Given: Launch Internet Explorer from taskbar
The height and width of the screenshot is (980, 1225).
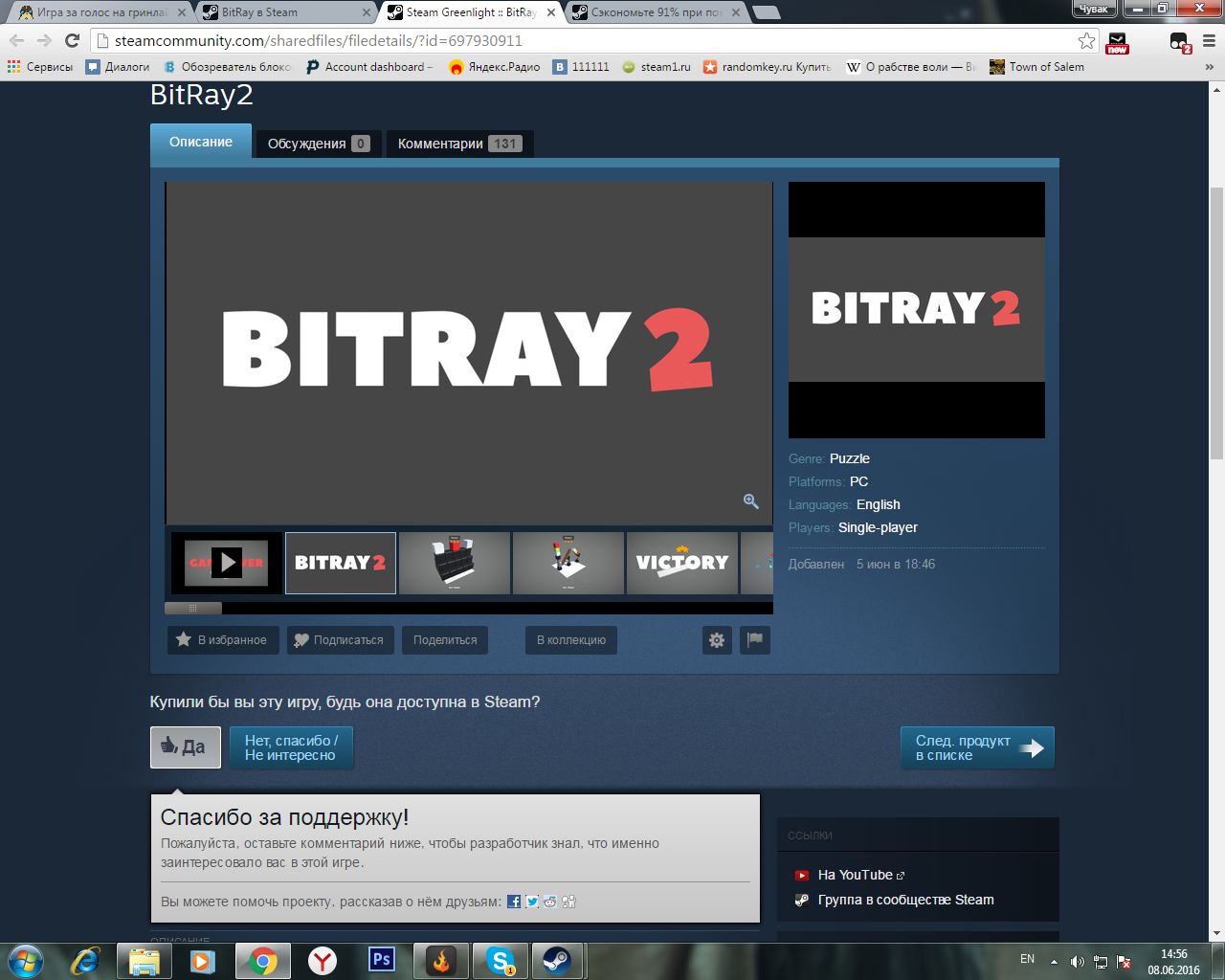Looking at the screenshot, I should tap(85, 961).
